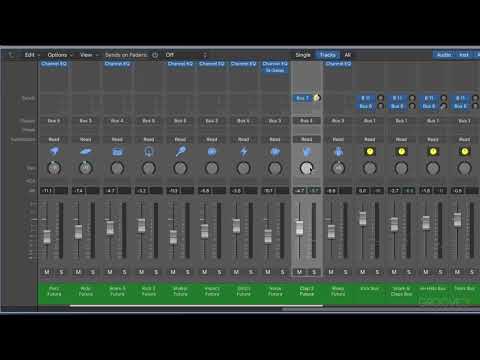Open the Channel EQ on Perc Future
This screenshot has height=360, width=480.
click(54, 64)
